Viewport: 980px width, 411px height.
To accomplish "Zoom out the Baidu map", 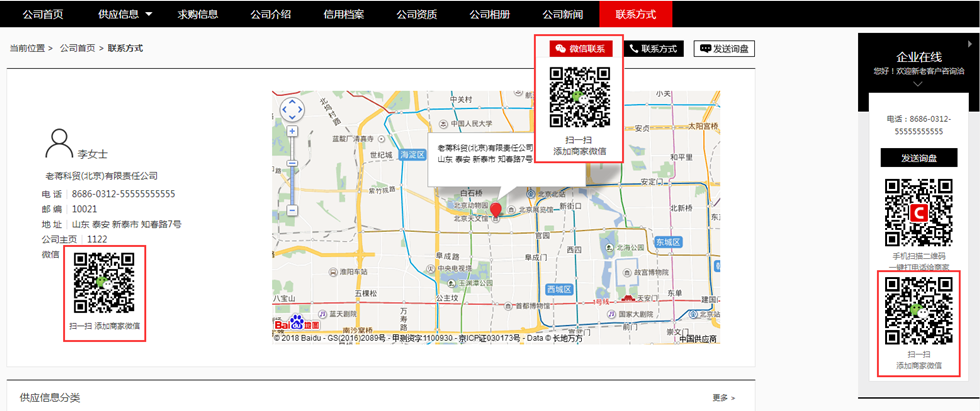I will click(x=291, y=211).
